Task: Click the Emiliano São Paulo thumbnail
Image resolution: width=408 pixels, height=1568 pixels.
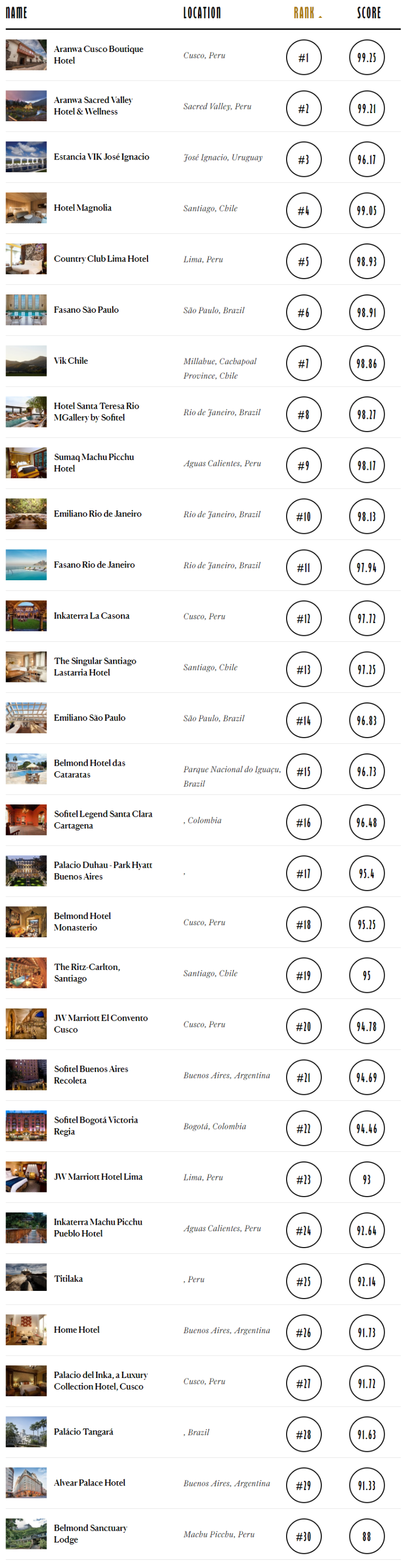Action: click(26, 718)
